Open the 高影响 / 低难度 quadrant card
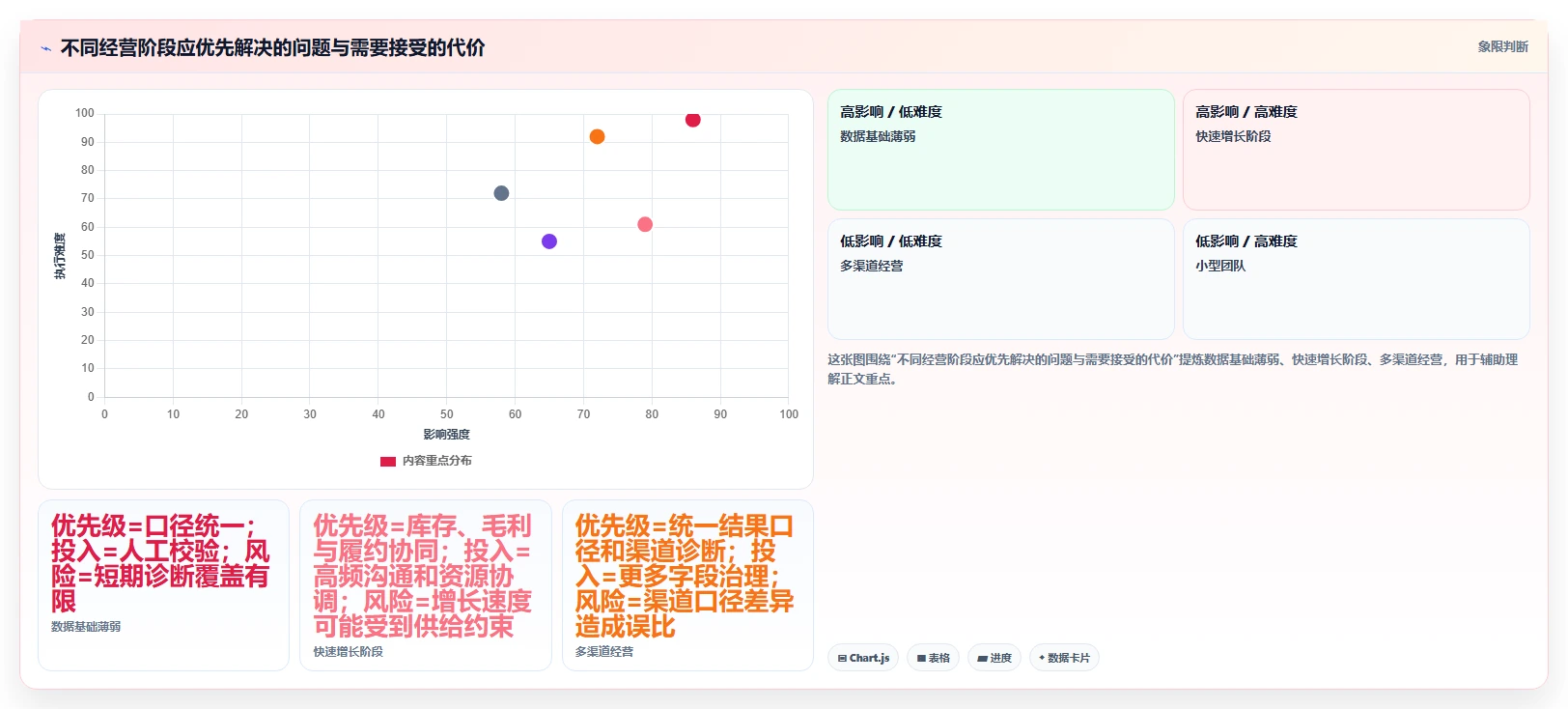1568x709 pixels. [1000, 150]
